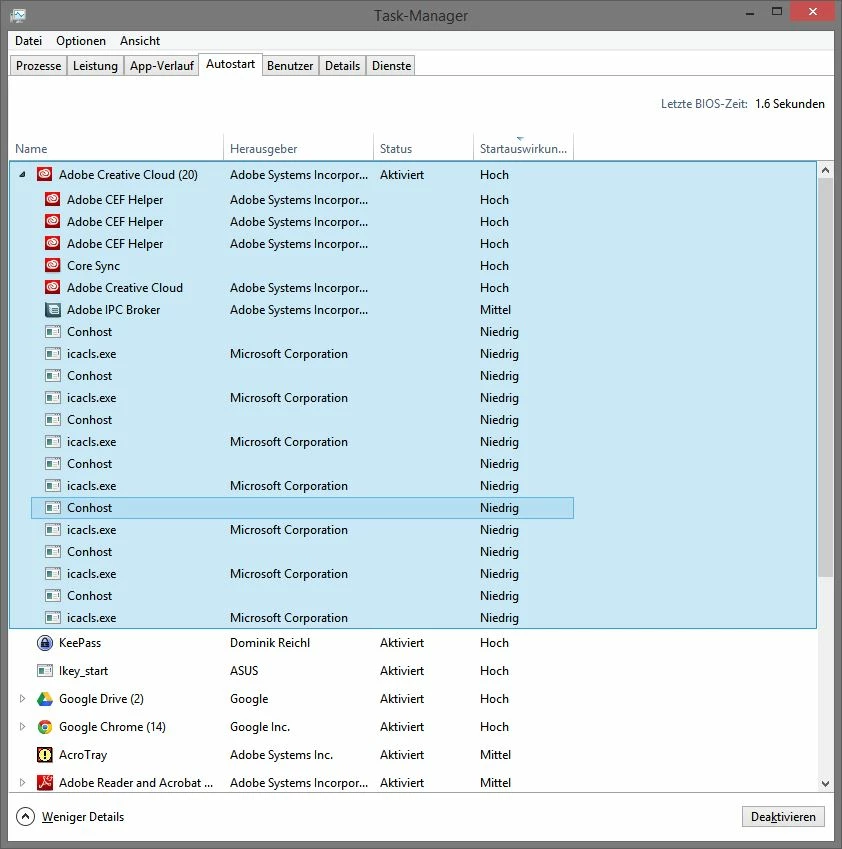This screenshot has height=849, width=842.
Task: Click the Core Sync icon
Action: (x=53, y=265)
